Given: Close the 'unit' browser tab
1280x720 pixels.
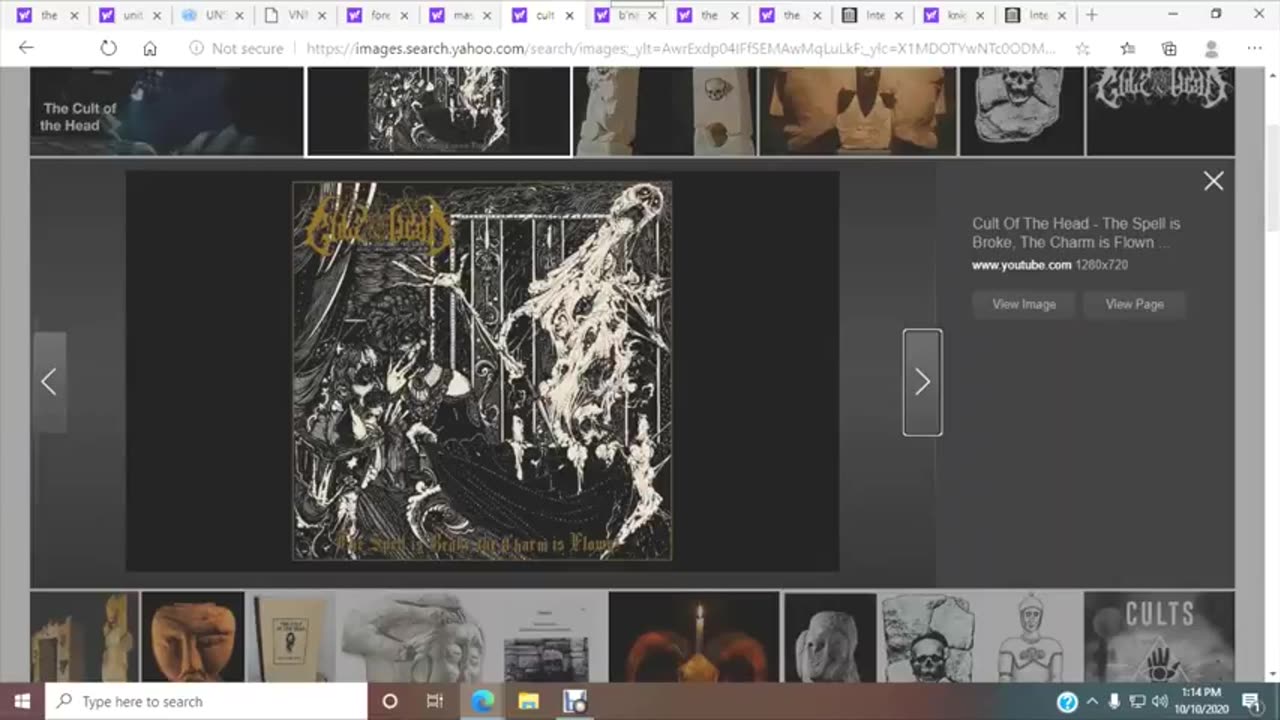Looking at the screenshot, I should point(156,15).
